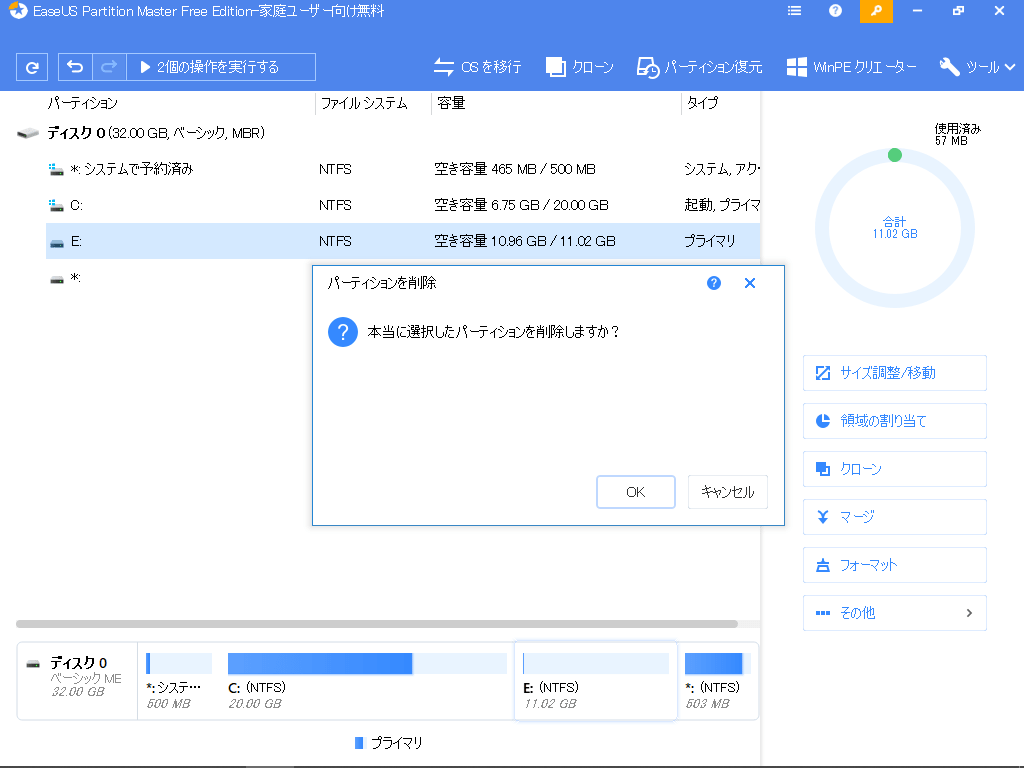The height and width of the screenshot is (768, 1024).
Task: Click the pie icon in 領域の割り当て
Action: (x=823, y=421)
